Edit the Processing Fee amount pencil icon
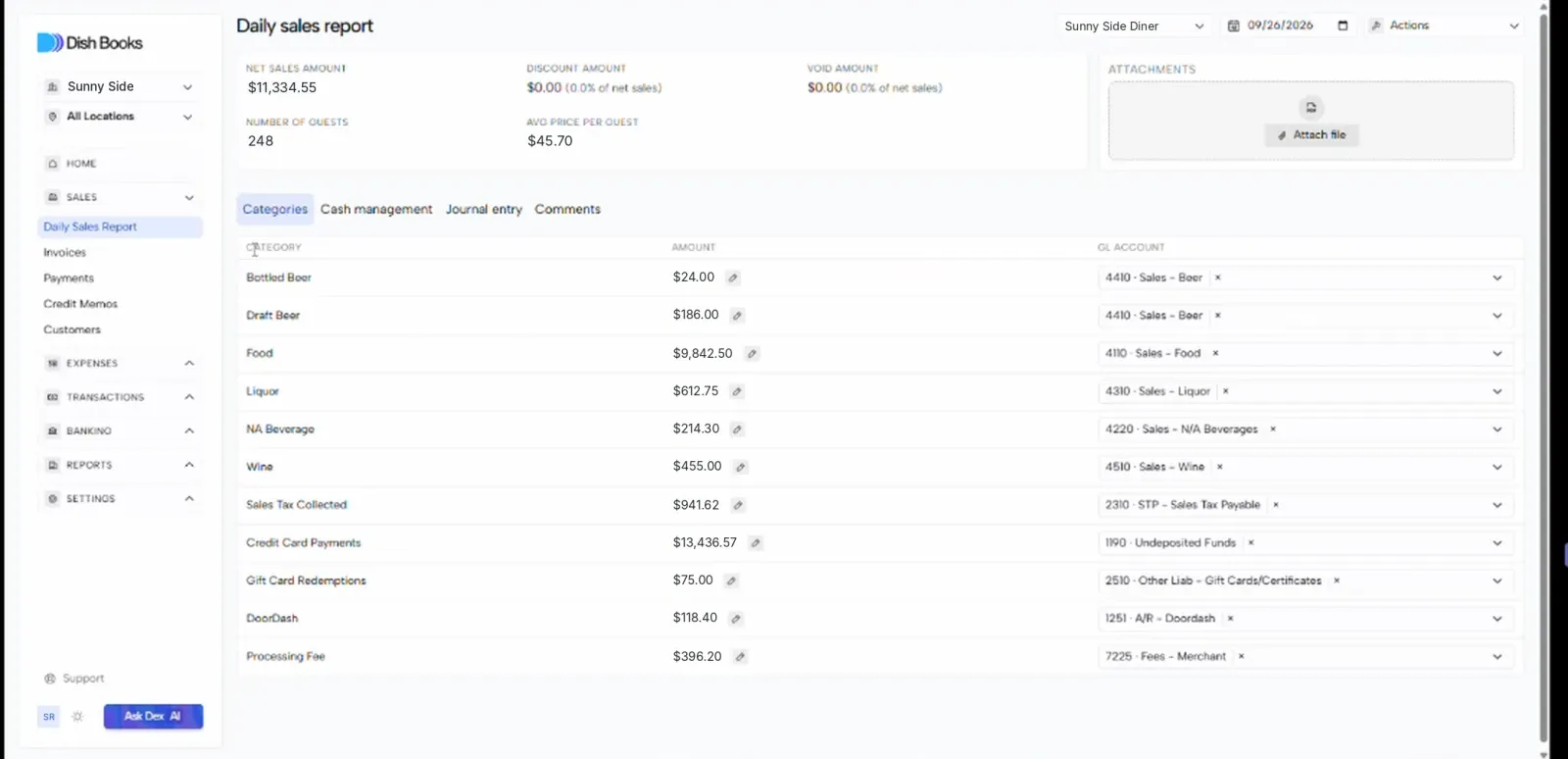 [741, 656]
